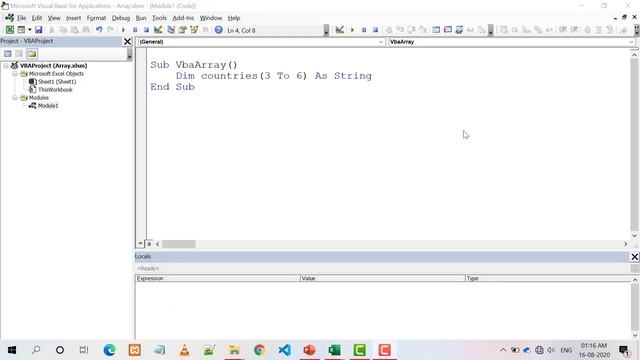Click the Value column header
This screenshot has width=640, height=360.
(382, 278)
